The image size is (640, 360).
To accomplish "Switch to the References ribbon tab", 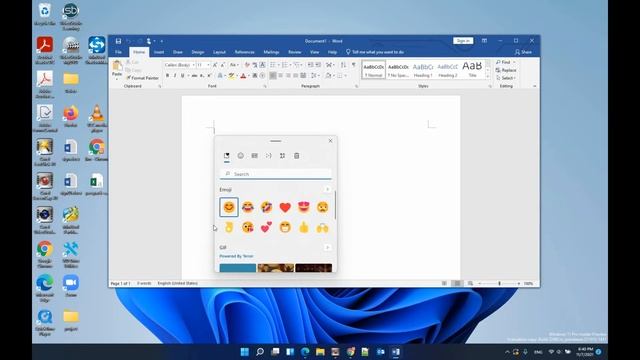I will (x=244, y=52).
